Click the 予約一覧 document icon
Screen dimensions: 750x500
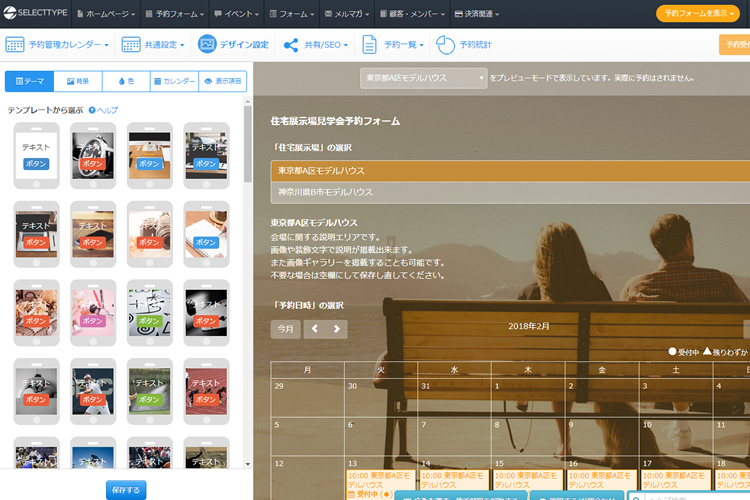(369, 45)
